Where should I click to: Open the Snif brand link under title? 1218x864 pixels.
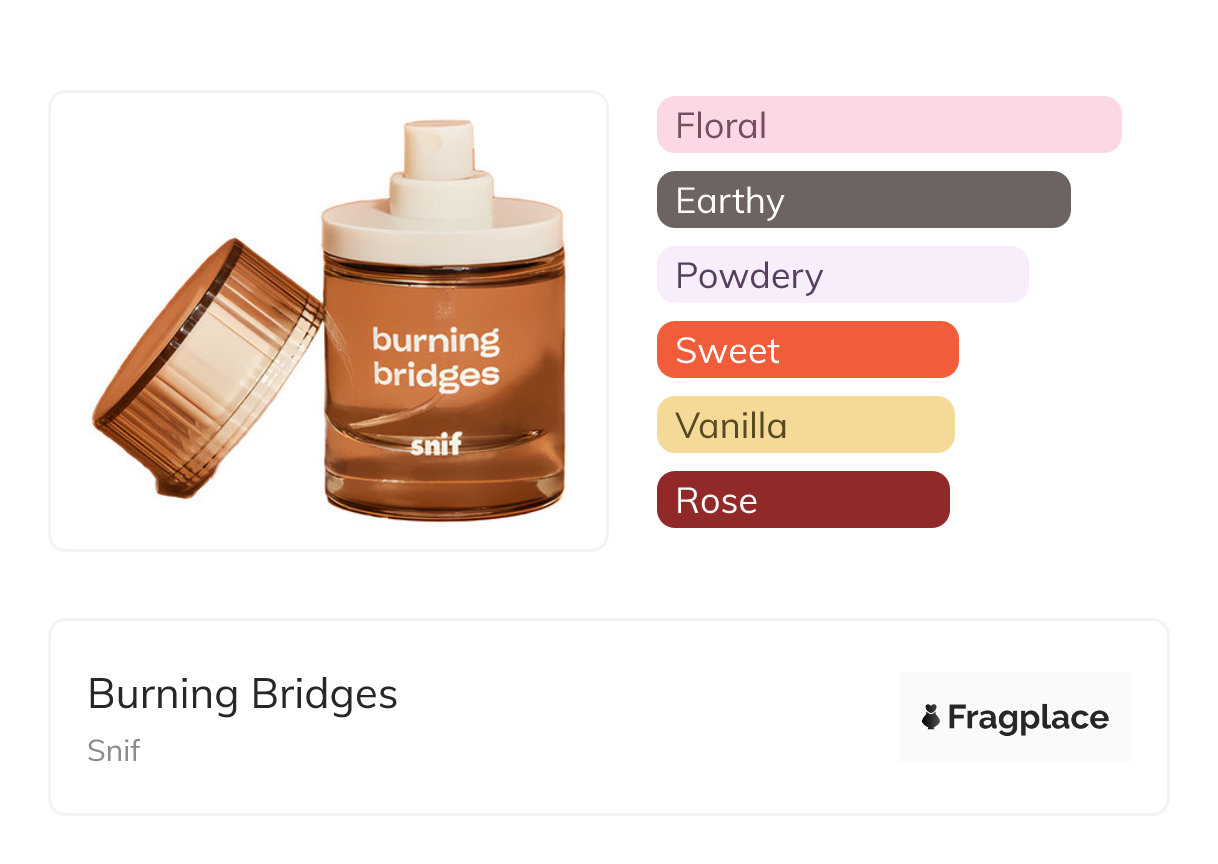[x=113, y=750]
